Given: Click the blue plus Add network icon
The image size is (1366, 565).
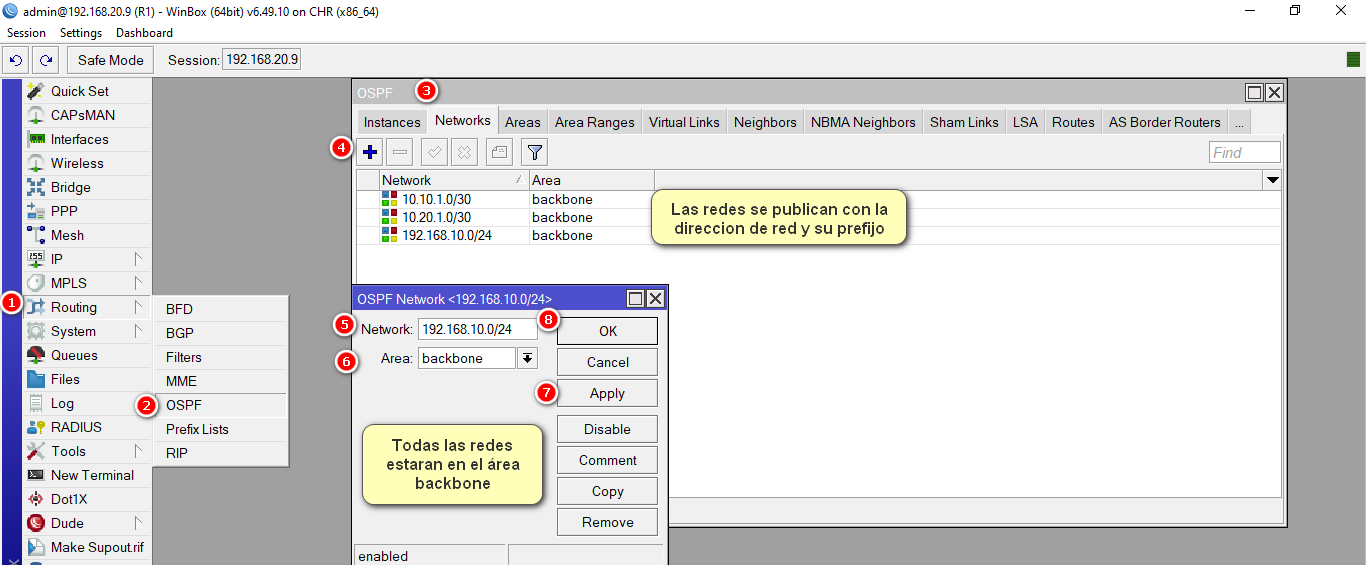Looking at the screenshot, I should [370, 153].
